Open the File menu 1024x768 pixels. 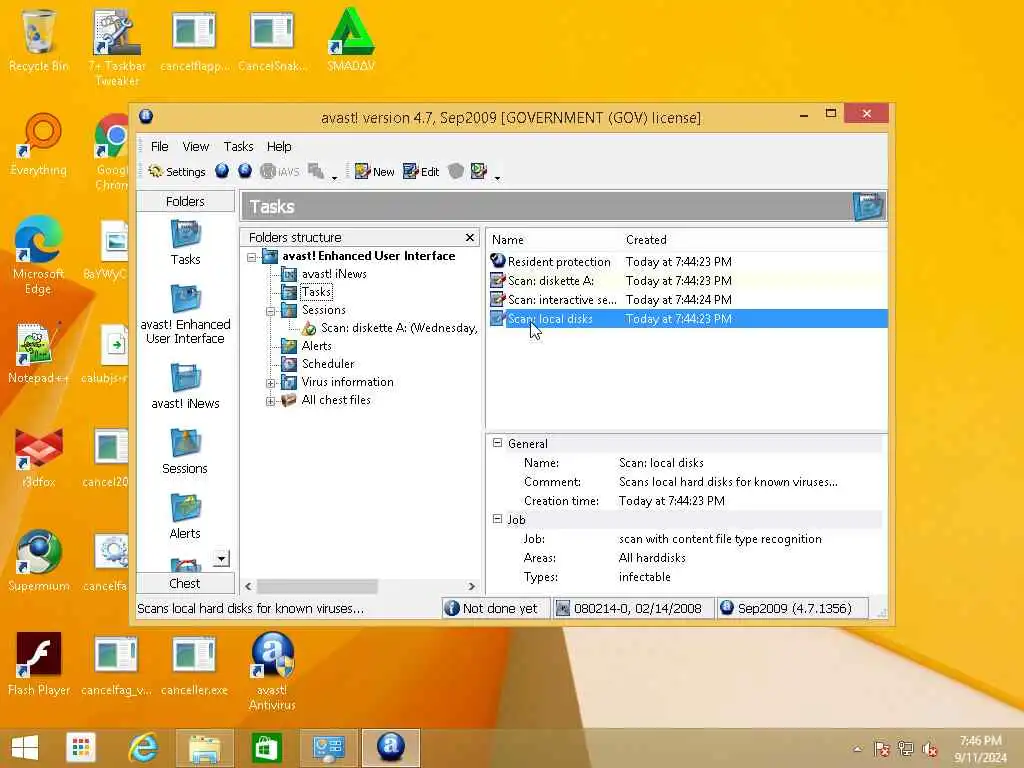click(x=159, y=146)
